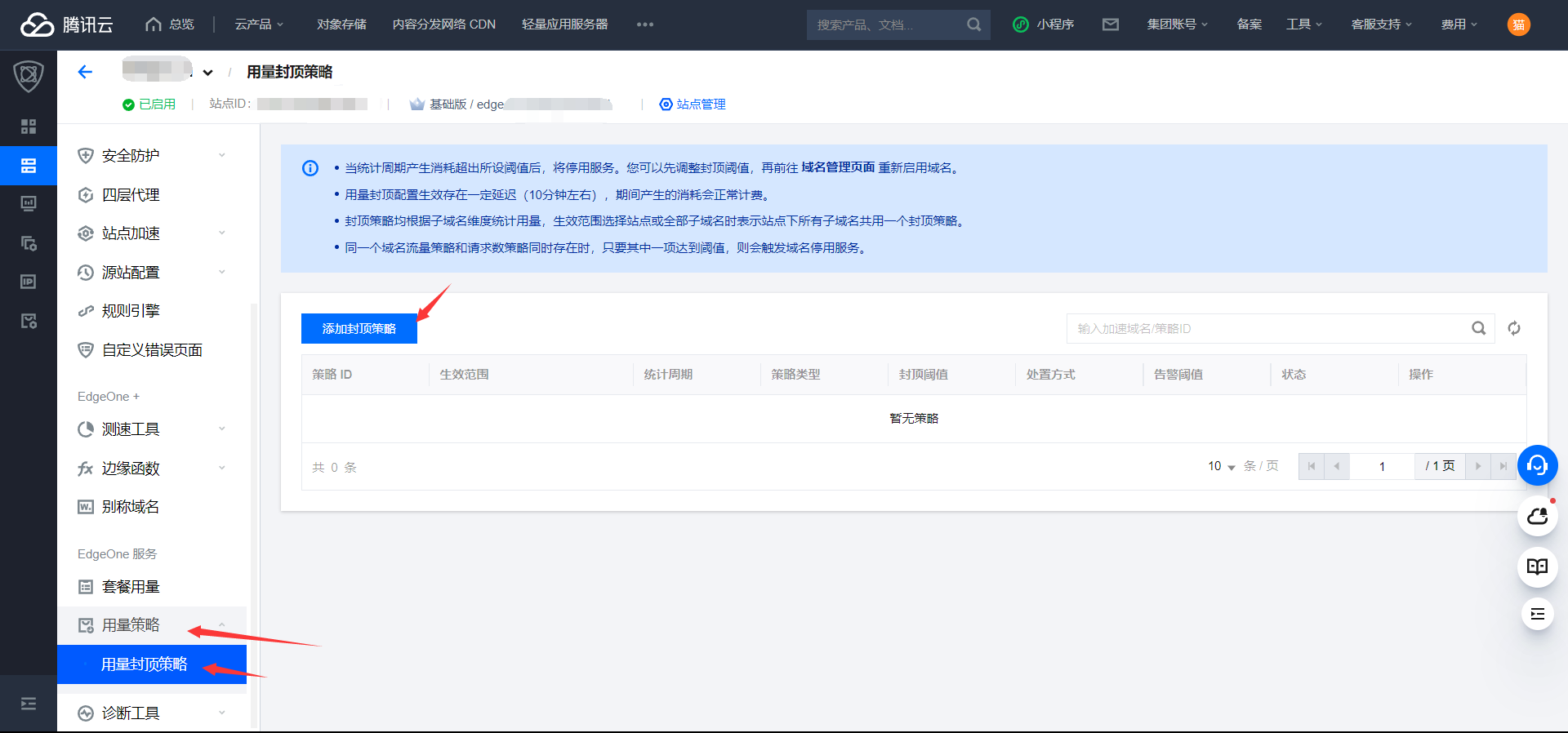Select the 用量封顶策略 submenu item
Viewport: 1568px width, 733px height.
coord(152,664)
